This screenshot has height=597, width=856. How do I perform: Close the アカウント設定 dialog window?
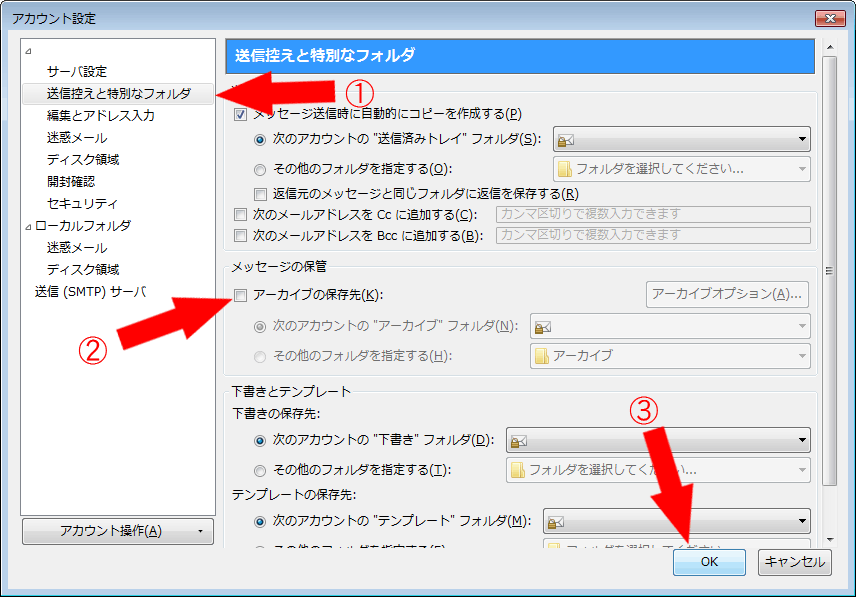(830, 19)
